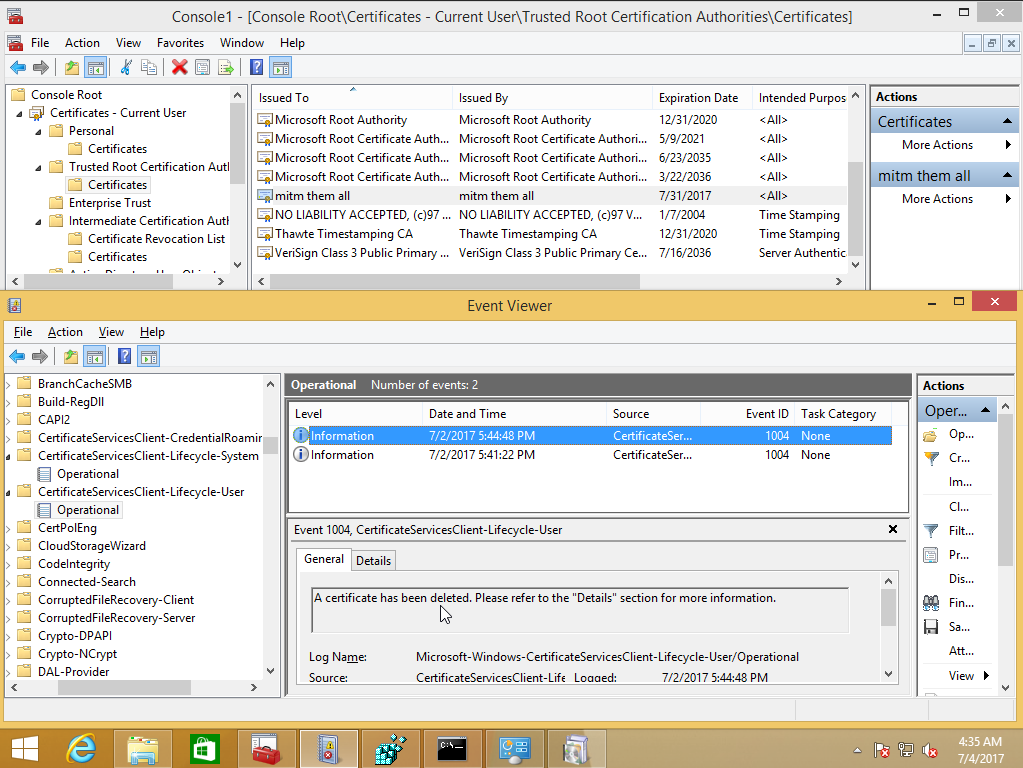Select Operational log under Lifecycle-System
The width and height of the screenshot is (1023, 768).
pos(87,474)
